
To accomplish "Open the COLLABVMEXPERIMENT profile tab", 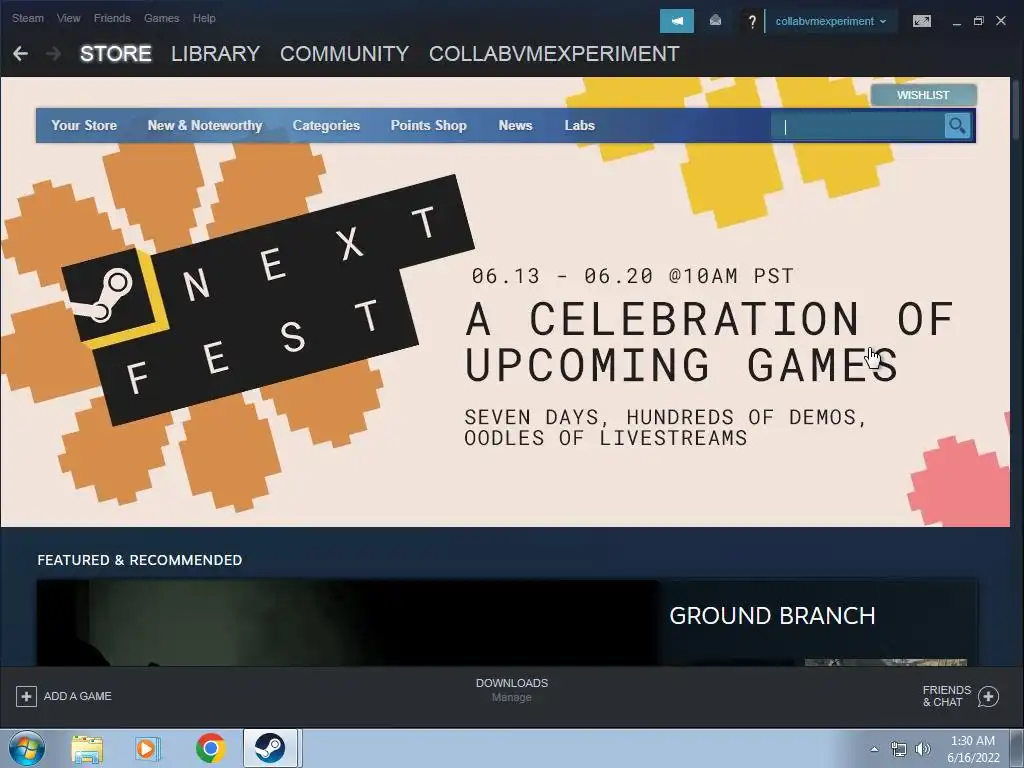I will pyautogui.click(x=554, y=54).
